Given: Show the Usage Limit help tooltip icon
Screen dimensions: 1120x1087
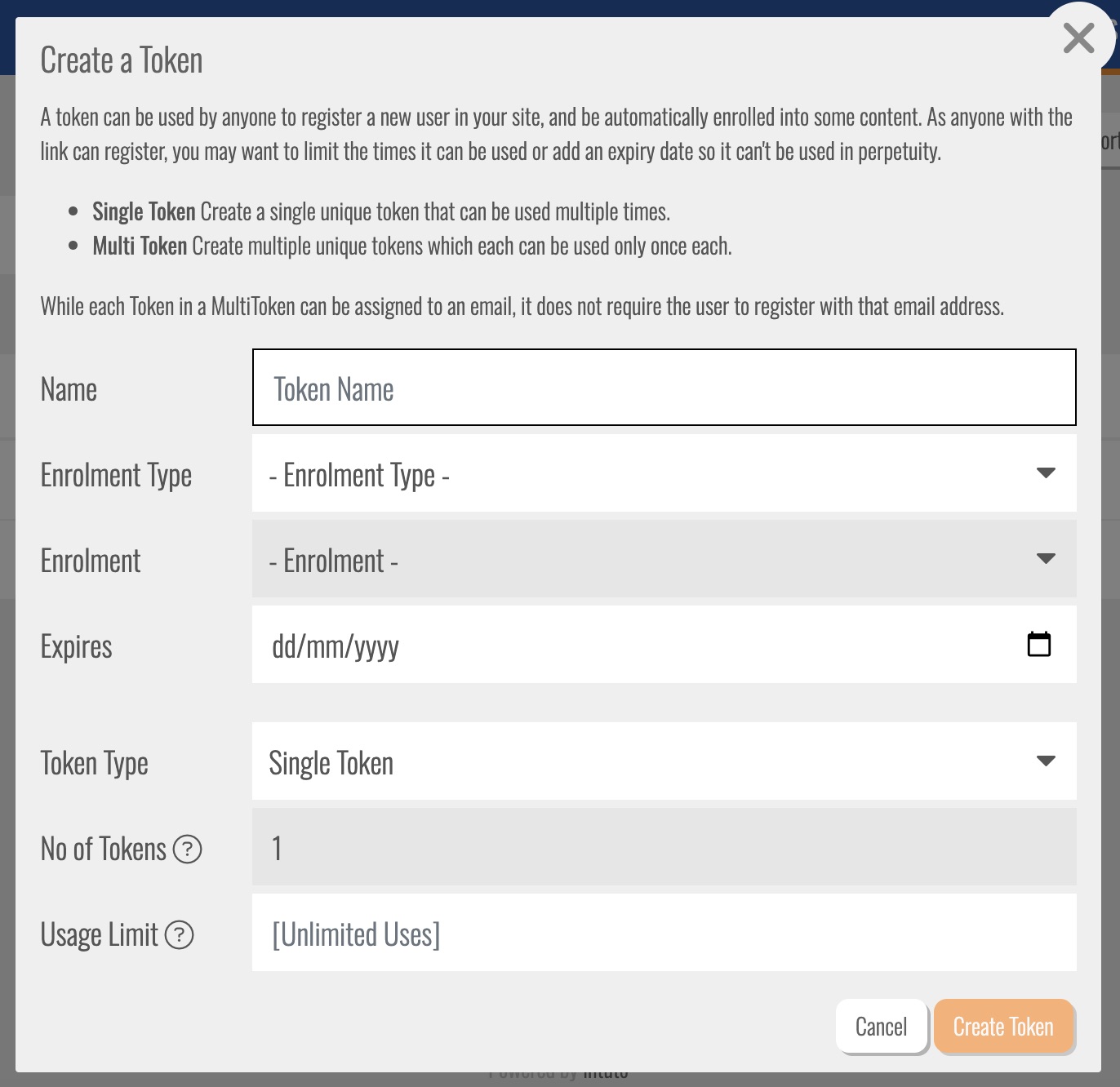Looking at the screenshot, I should (x=180, y=935).
